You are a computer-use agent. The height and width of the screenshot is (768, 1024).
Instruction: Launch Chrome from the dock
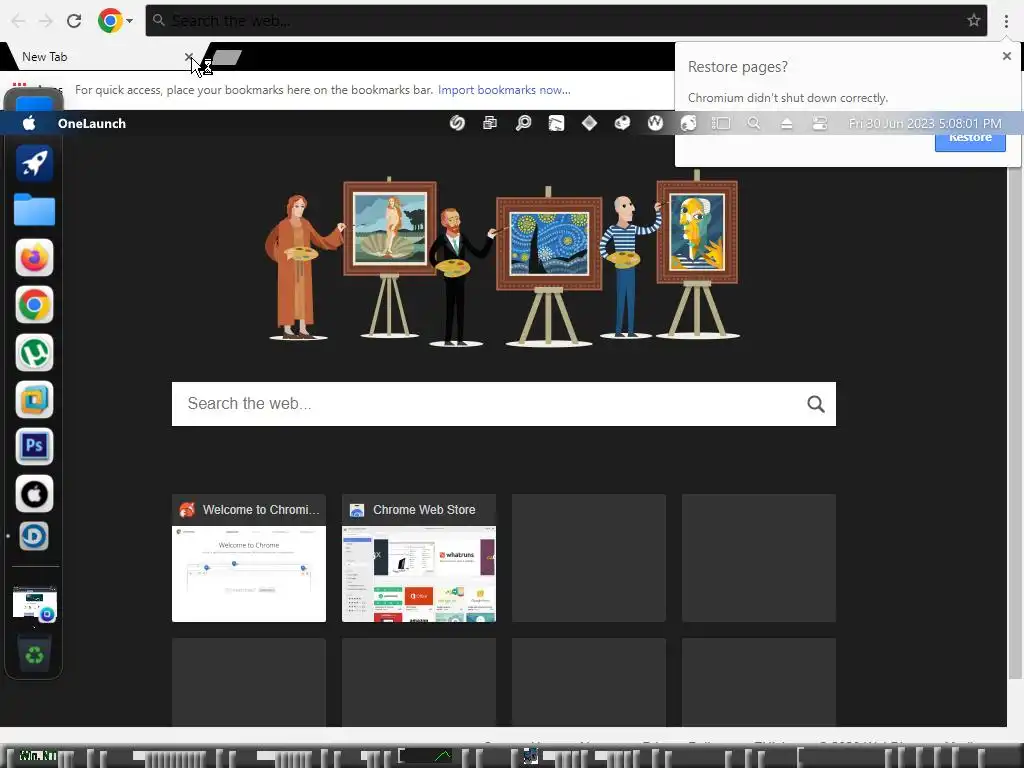[34, 305]
